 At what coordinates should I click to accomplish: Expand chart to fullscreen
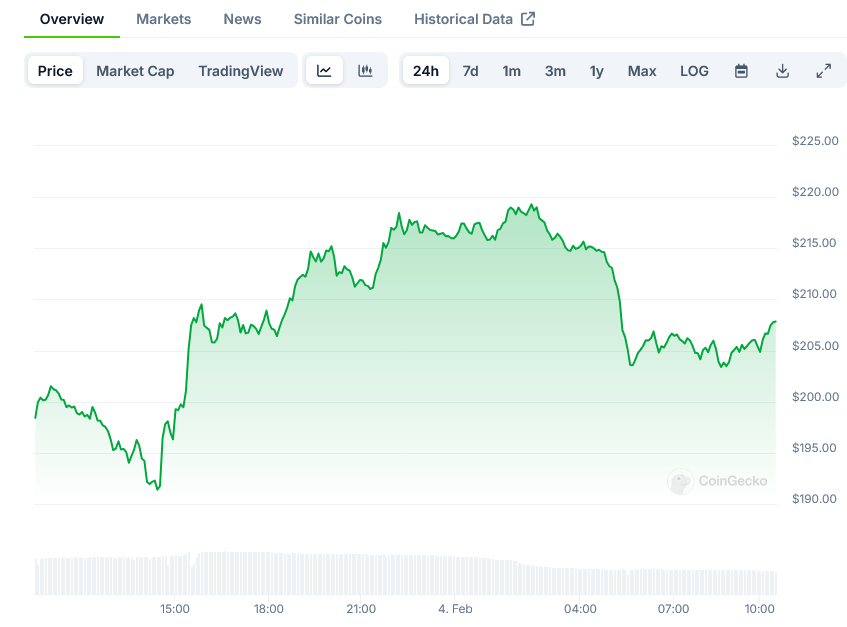824,71
